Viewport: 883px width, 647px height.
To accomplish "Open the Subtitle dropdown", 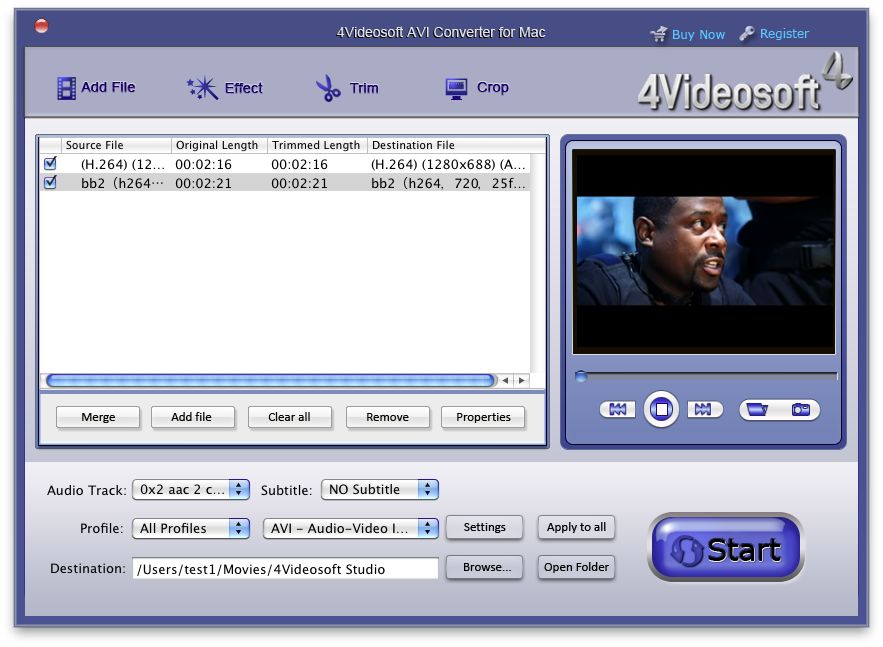I will (380, 489).
